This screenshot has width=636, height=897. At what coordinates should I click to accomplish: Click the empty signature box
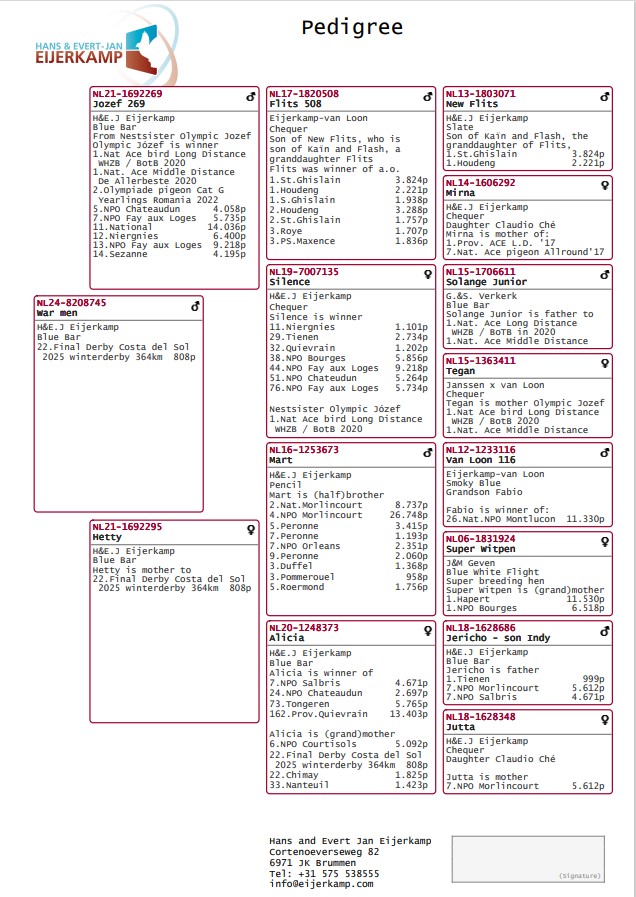coord(528,859)
